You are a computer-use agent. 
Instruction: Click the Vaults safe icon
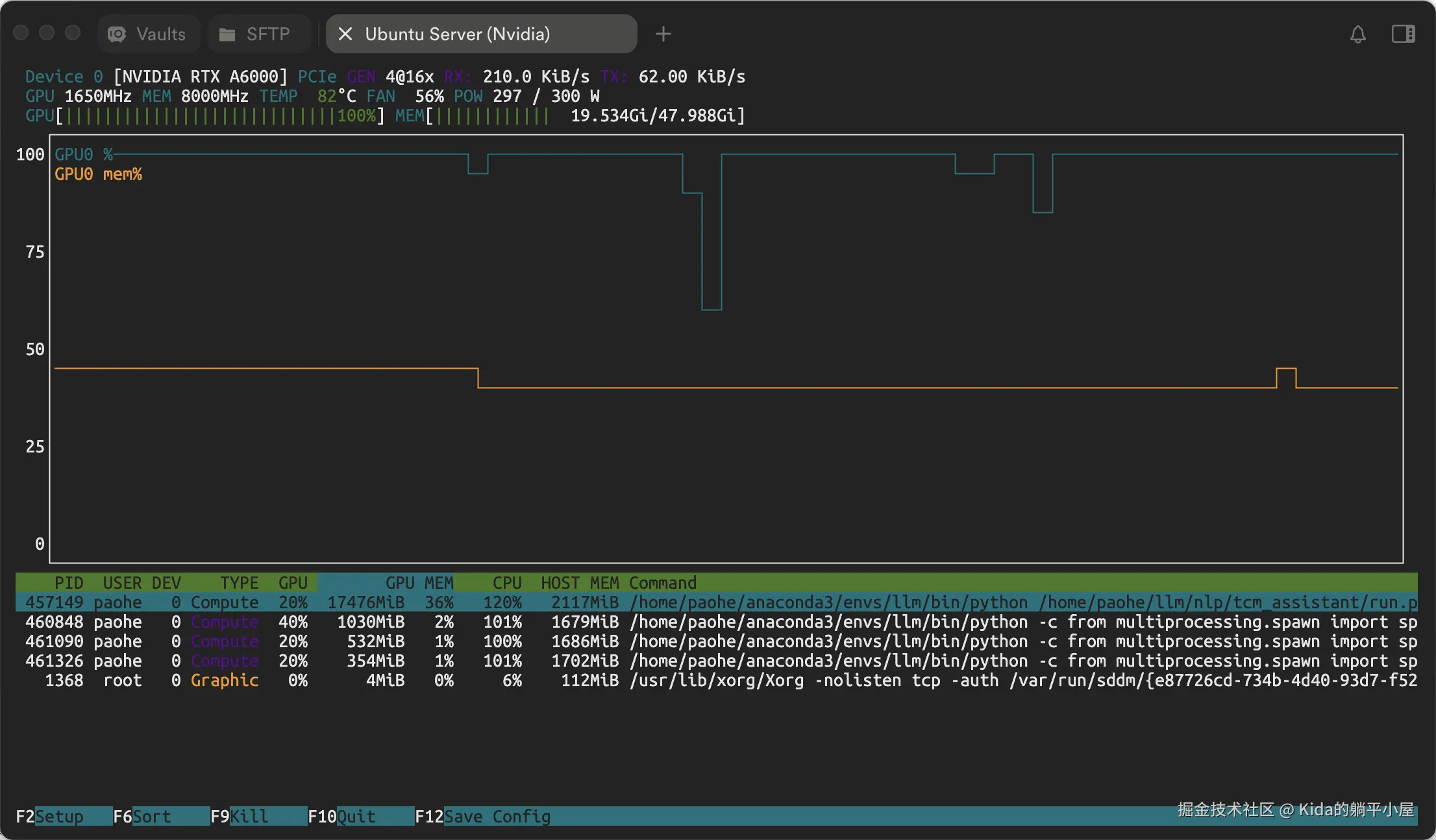point(117,34)
